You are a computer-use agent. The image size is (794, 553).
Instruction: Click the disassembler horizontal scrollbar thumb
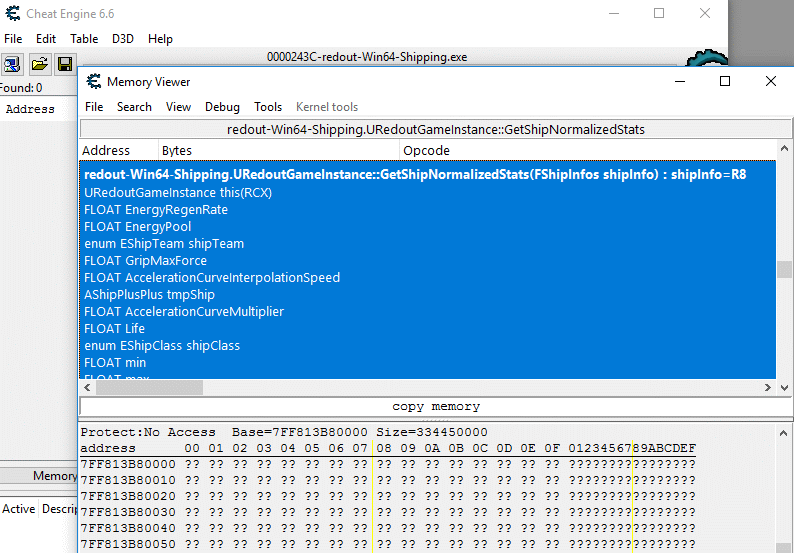pyautogui.click(x=149, y=387)
